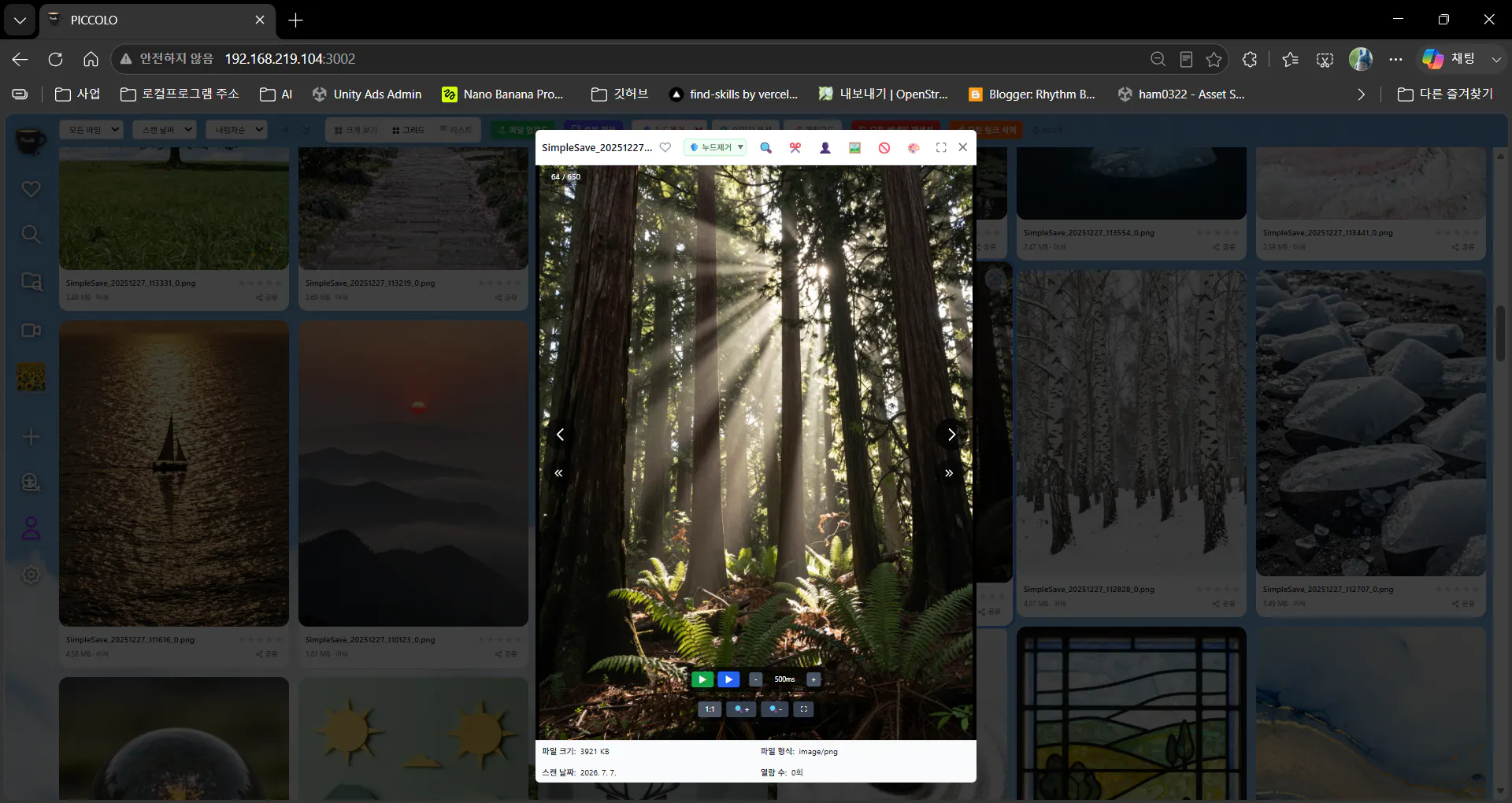Open the sailboat sunset thumbnail
The width and height of the screenshot is (1512, 803).
[x=174, y=473]
